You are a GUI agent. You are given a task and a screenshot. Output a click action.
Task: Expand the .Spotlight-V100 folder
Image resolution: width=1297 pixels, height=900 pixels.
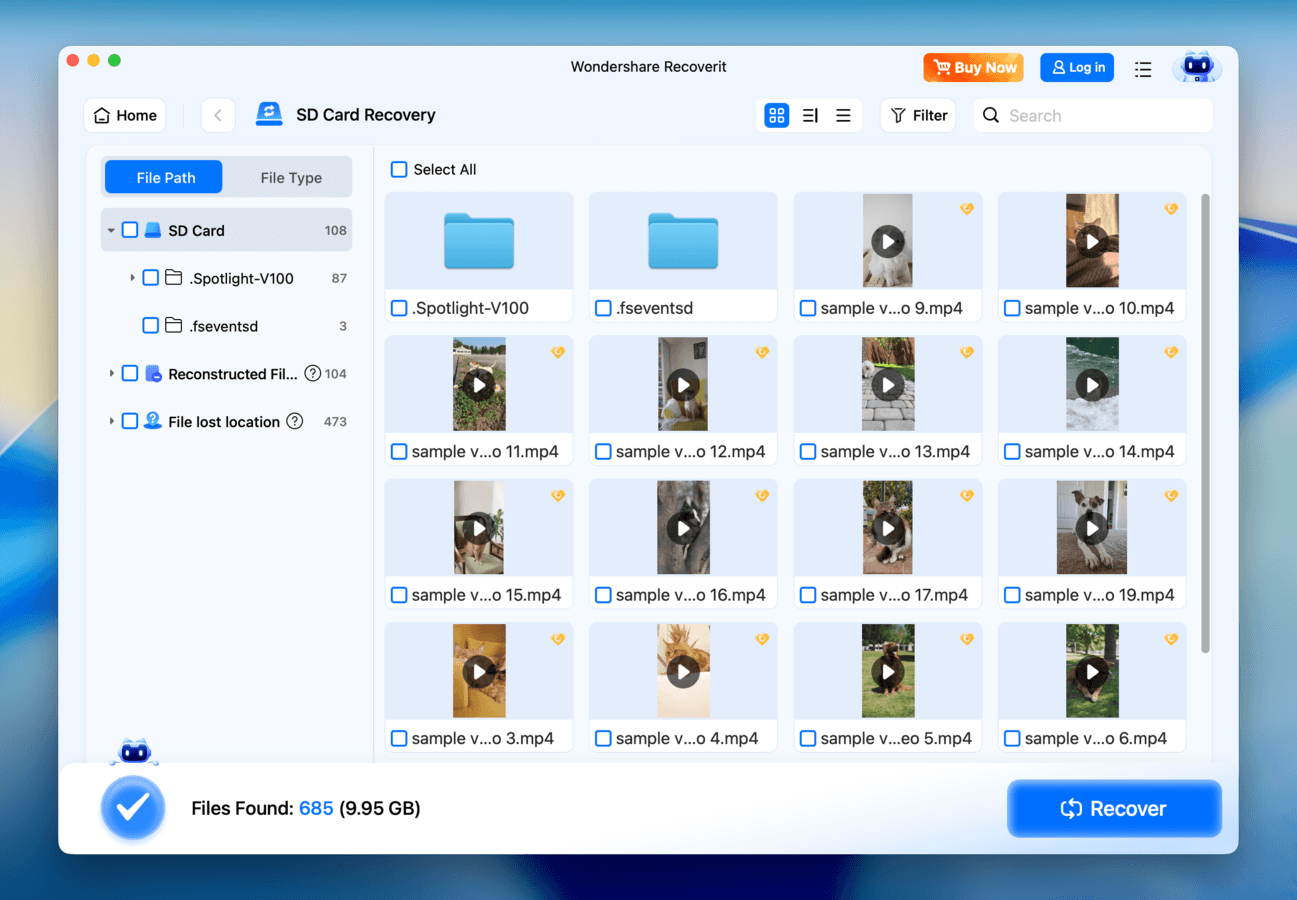click(x=132, y=277)
